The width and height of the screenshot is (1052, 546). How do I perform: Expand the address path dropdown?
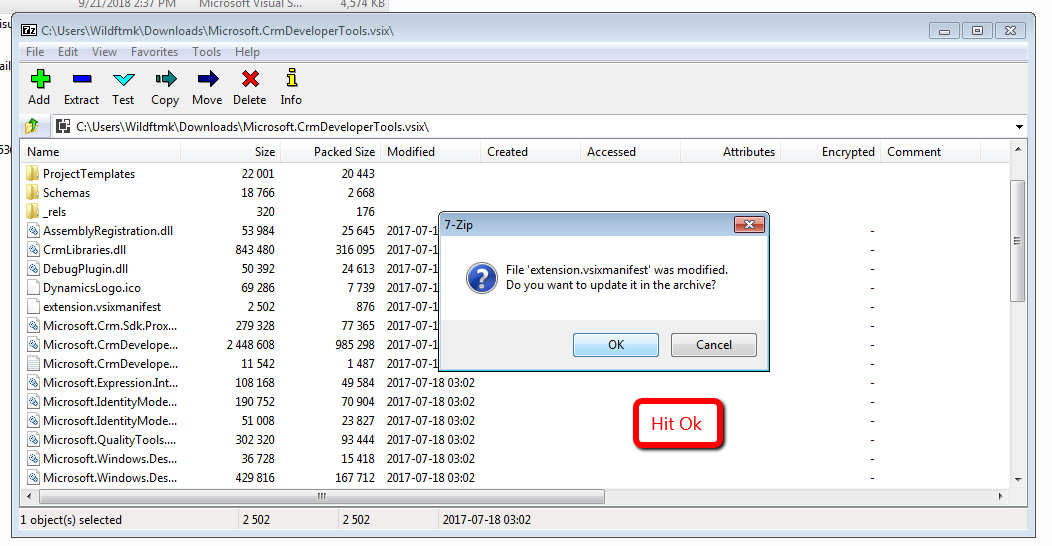1019,127
